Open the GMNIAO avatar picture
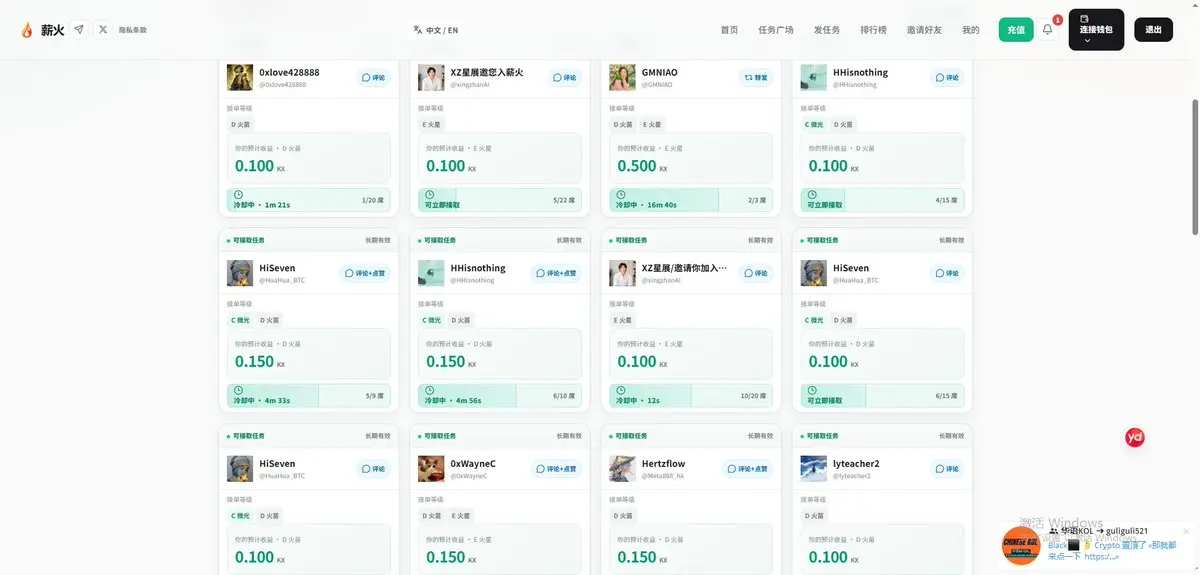This screenshot has height=575, width=1200. [x=623, y=78]
